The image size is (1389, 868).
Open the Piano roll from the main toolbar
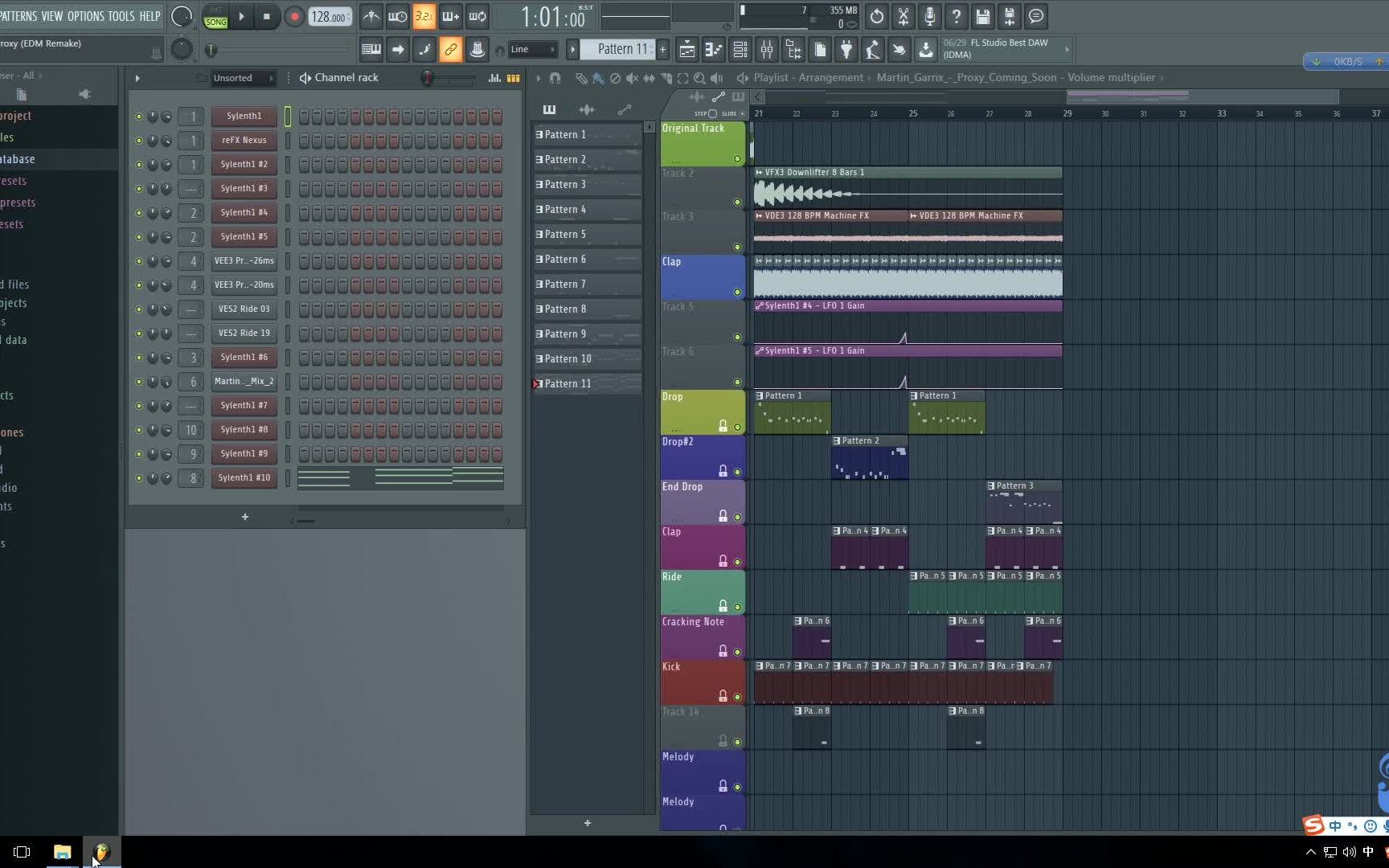712,49
